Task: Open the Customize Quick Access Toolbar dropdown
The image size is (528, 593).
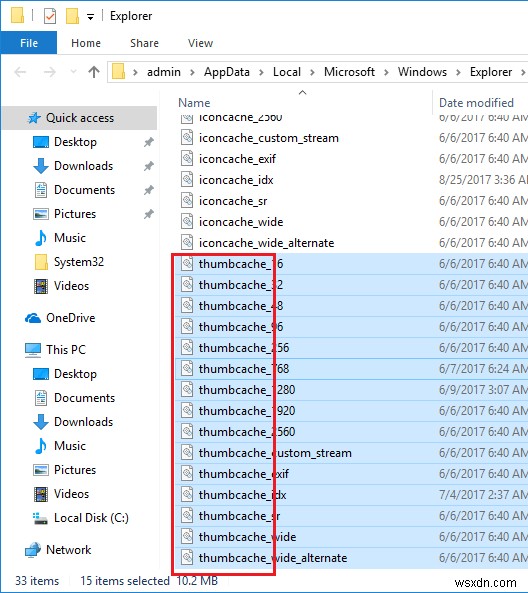Action: pos(90,17)
